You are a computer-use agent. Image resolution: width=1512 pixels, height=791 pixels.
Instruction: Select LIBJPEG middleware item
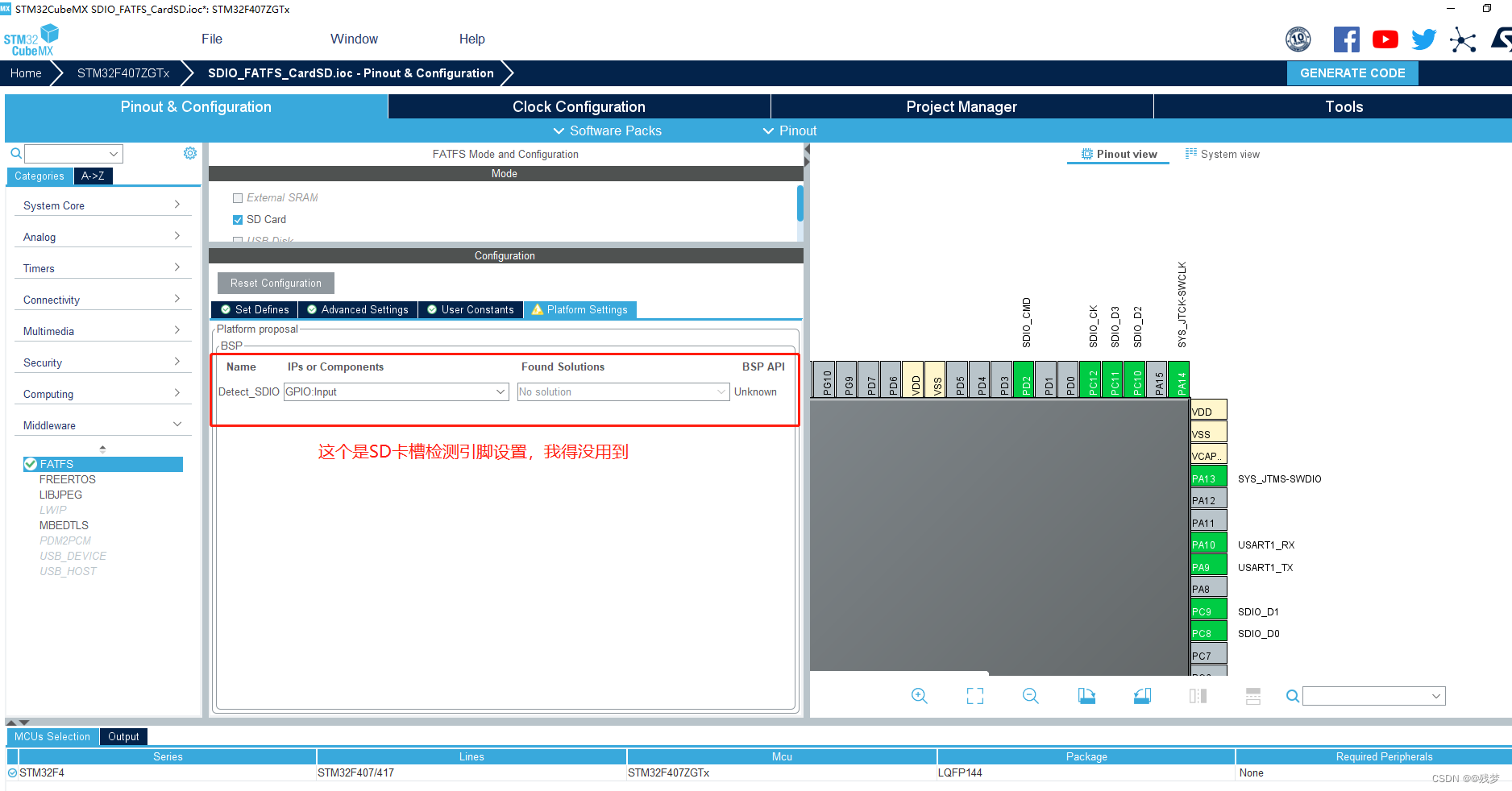click(x=60, y=495)
